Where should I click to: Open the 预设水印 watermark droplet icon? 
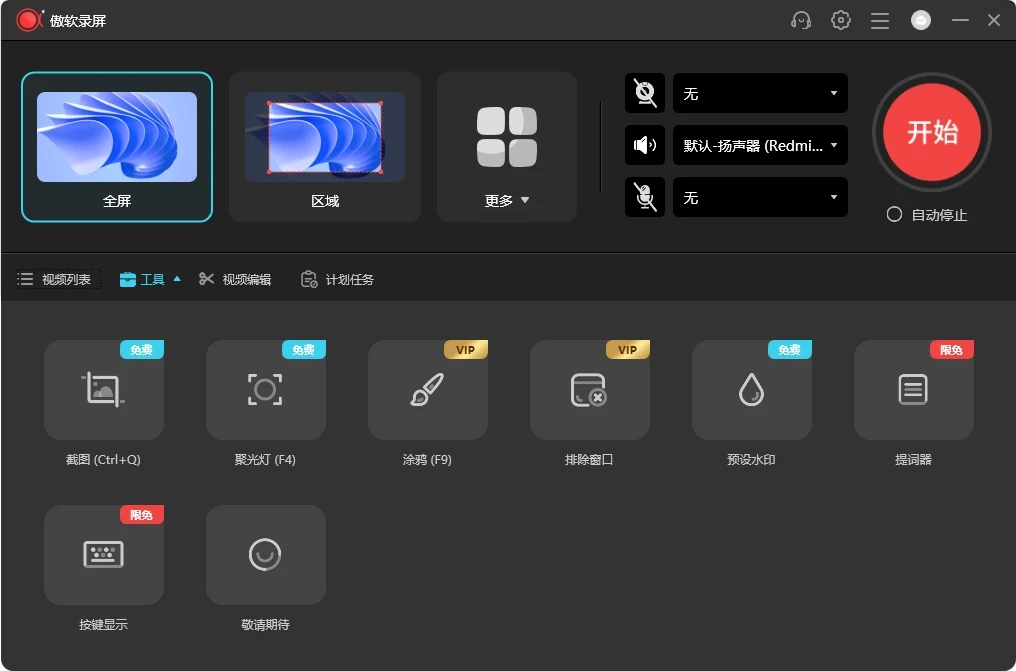click(x=751, y=389)
